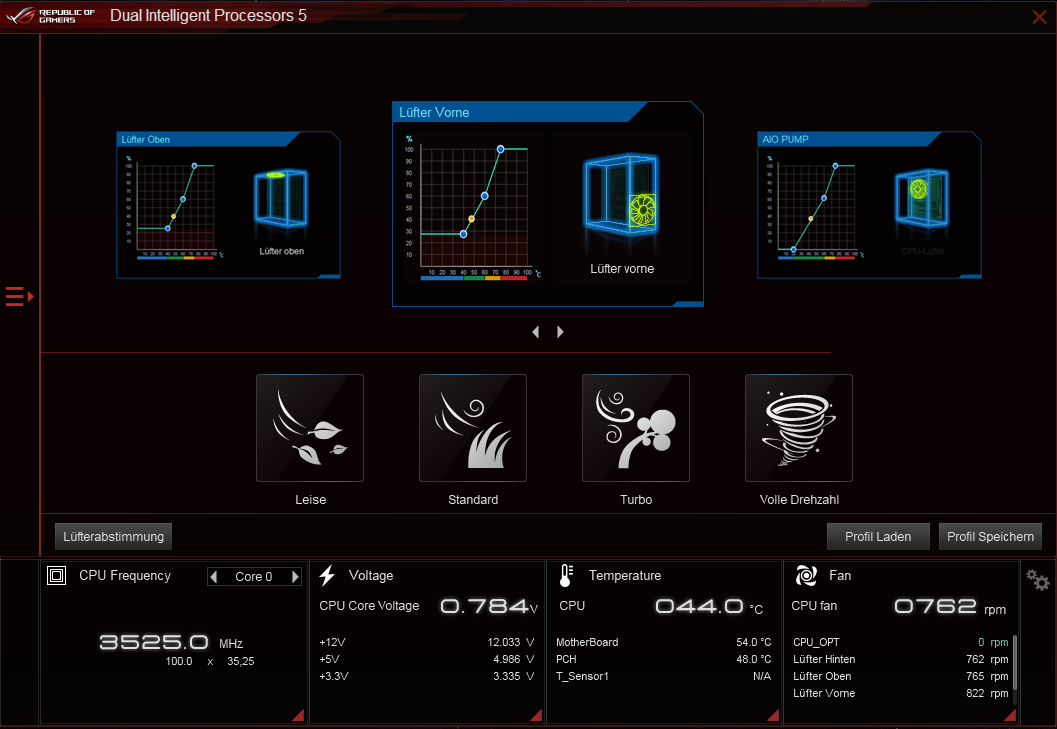Screen dimensions: 1057x729
Task: Click the CPU_OPT fan row
Action: pos(901,642)
